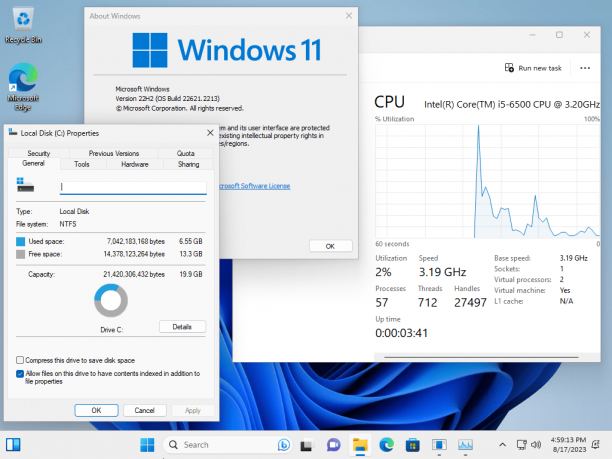Click the taskbar Search box
Image resolution: width=612 pixels, height=459 pixels.
227,445
